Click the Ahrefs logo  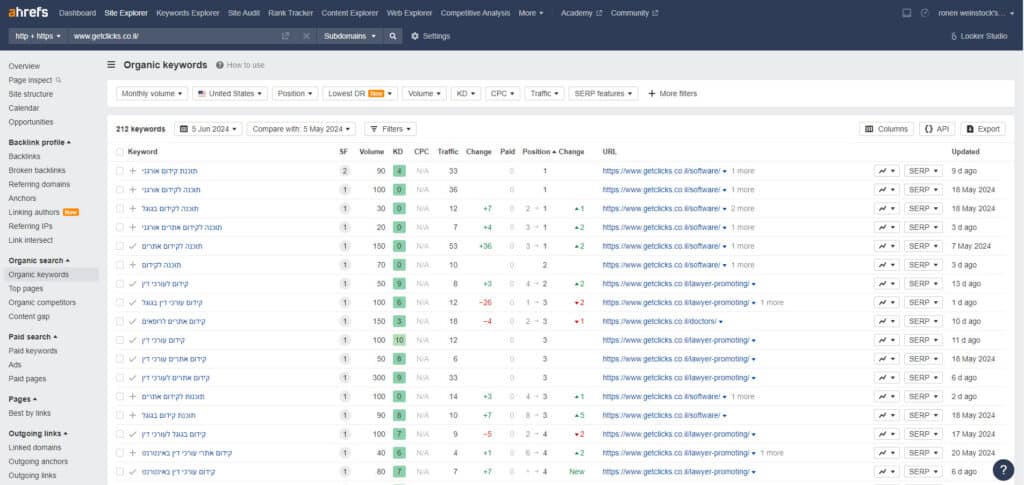(28, 12)
